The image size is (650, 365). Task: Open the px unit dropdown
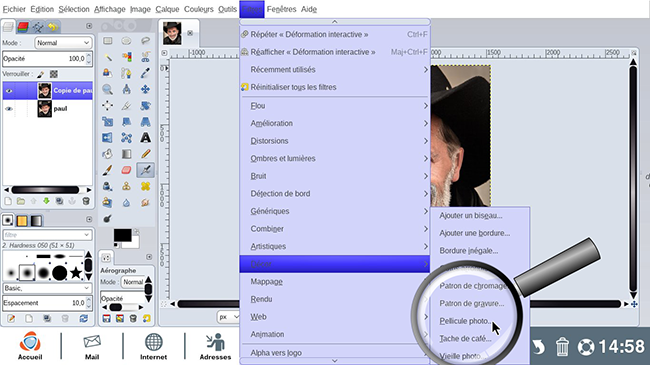(228, 317)
